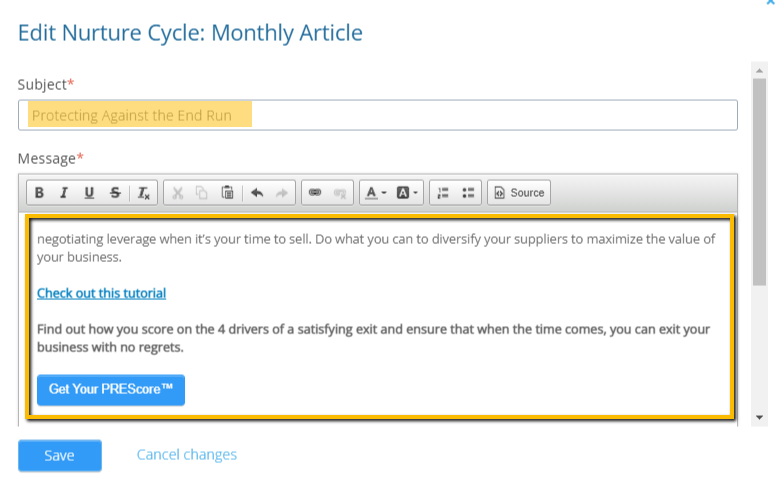The width and height of the screenshot is (776, 492).
Task: Remove link using the unlink icon
Action: (340, 193)
